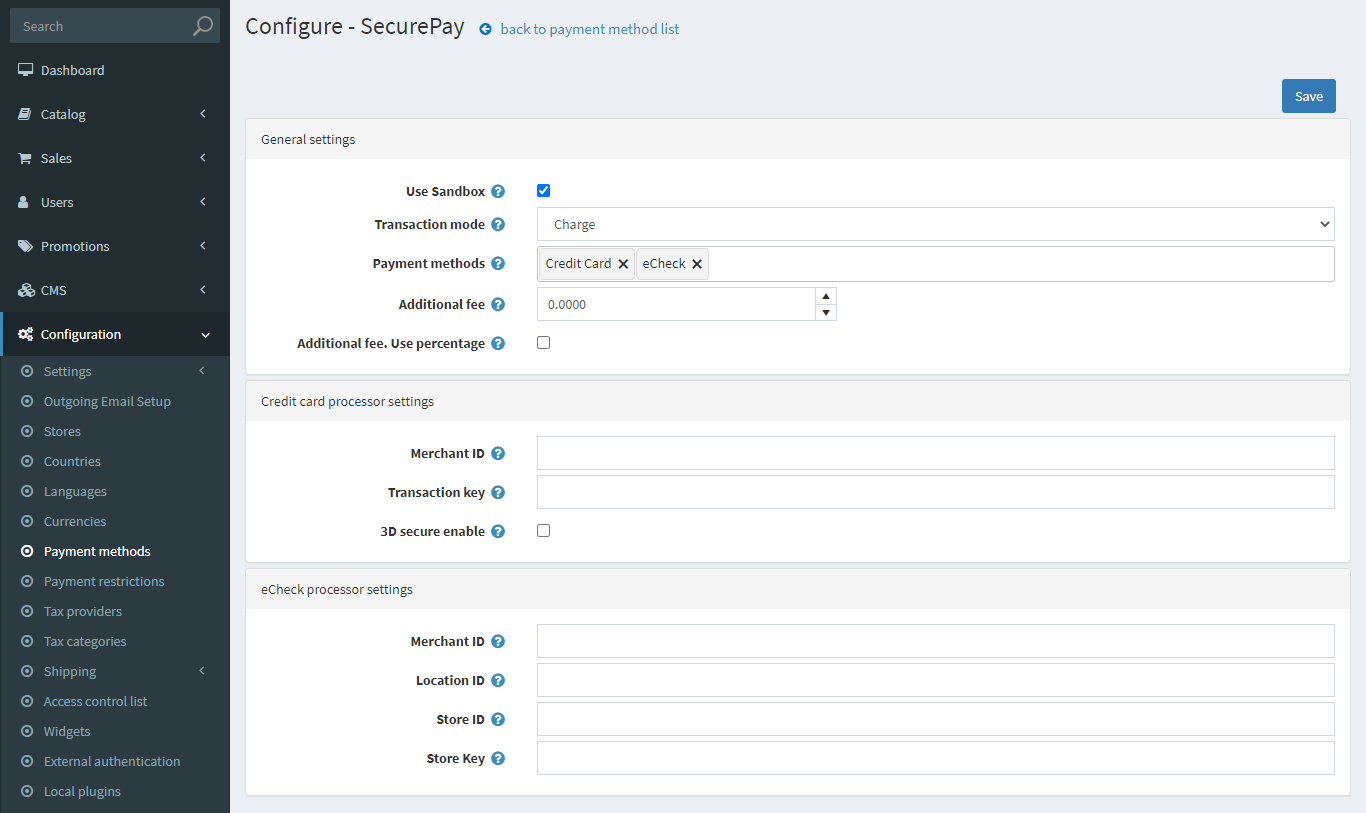The width and height of the screenshot is (1366, 813).
Task: Open Local plugins page
Action: pos(82,791)
